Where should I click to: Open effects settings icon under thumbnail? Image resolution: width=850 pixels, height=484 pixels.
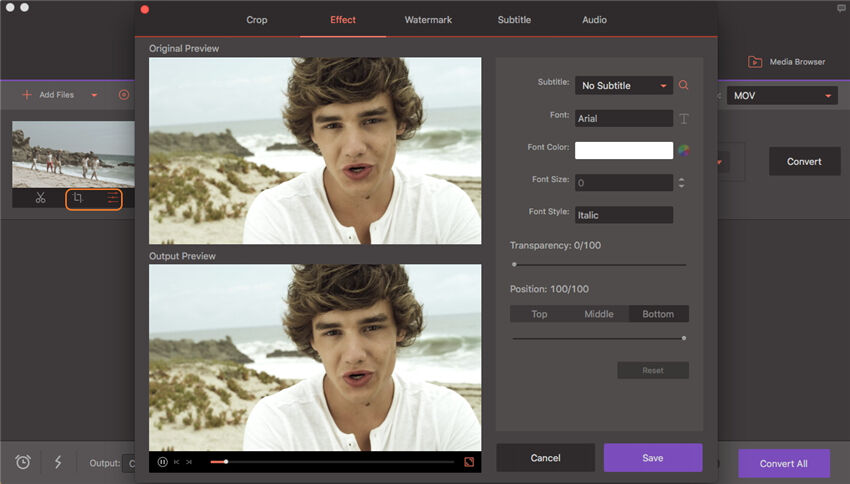point(113,198)
